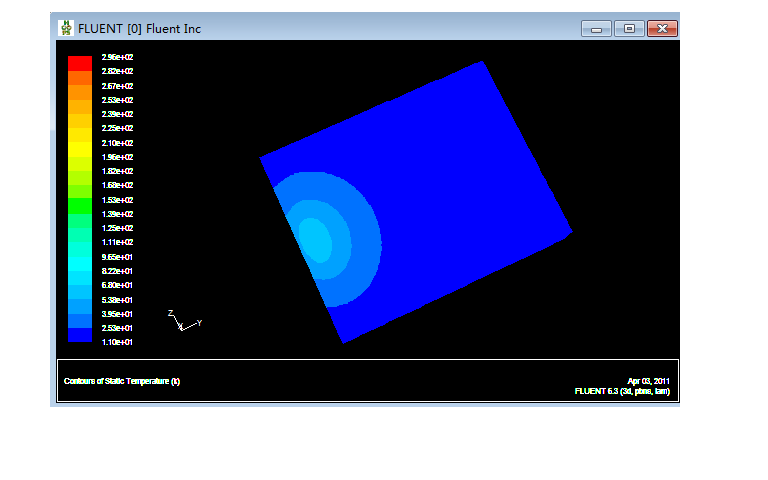768x480 pixels.
Task: Click the FLUENT 6.3 version text
Action: (621, 391)
